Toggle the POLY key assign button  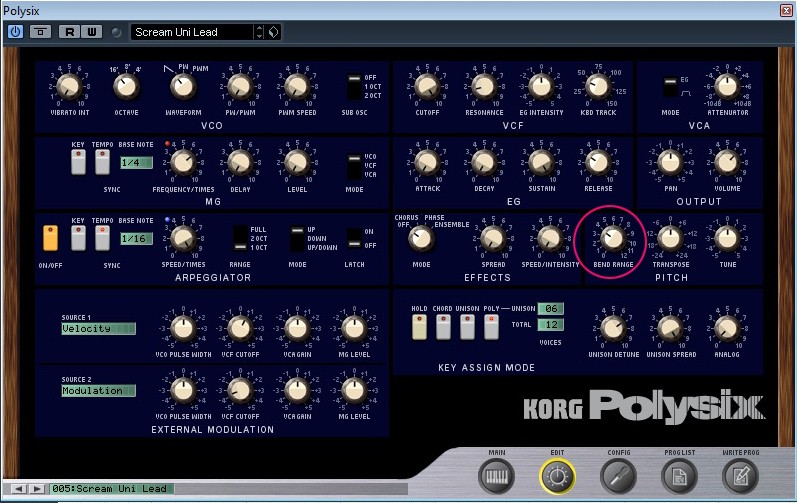(x=491, y=327)
